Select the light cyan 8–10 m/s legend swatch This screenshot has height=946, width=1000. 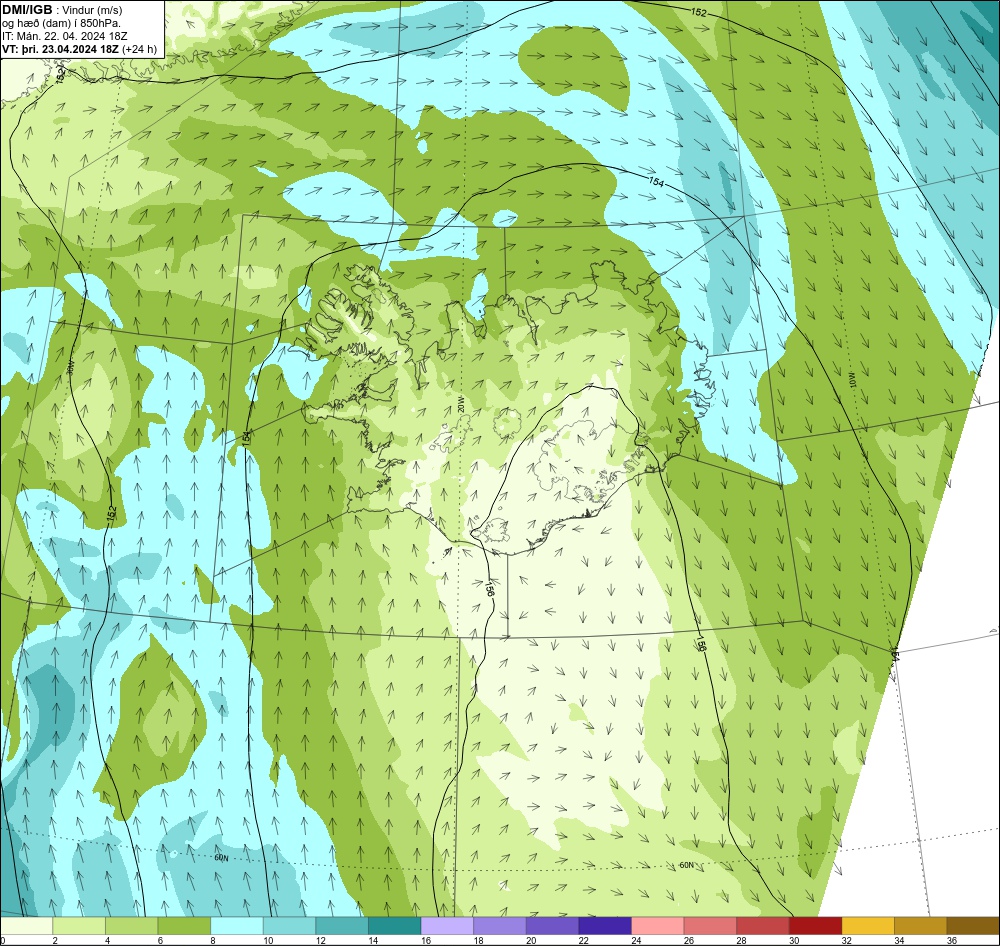click(x=237, y=926)
